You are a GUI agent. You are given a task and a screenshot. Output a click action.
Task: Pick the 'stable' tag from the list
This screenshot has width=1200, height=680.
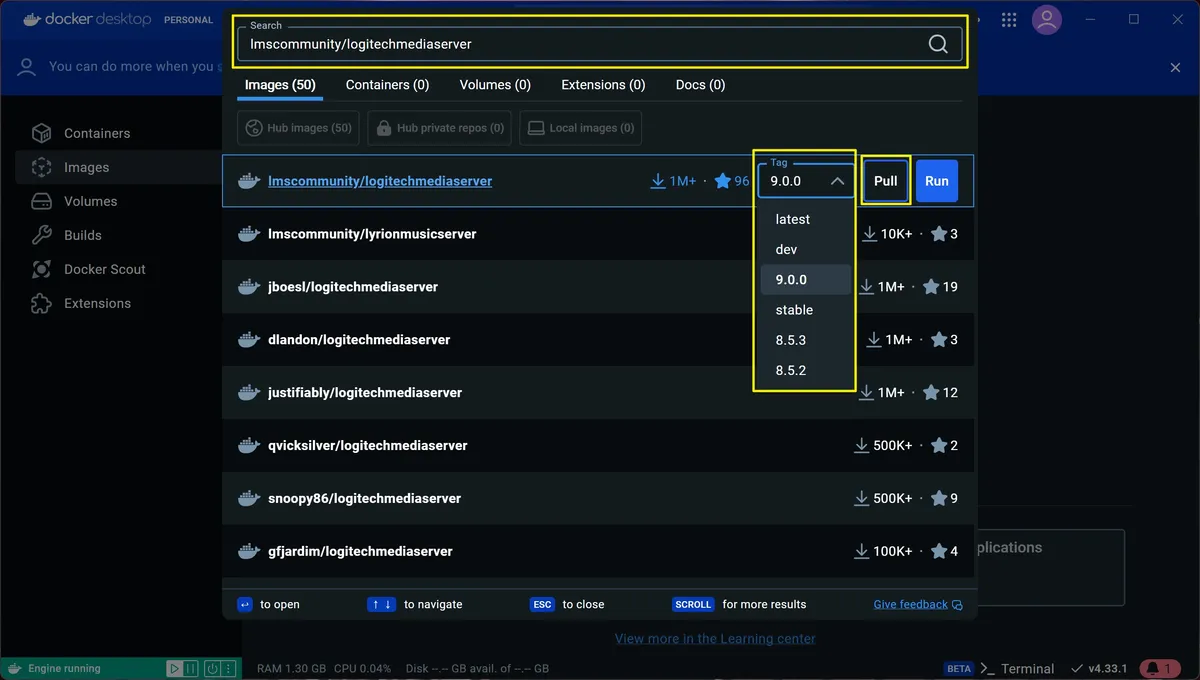point(806,310)
